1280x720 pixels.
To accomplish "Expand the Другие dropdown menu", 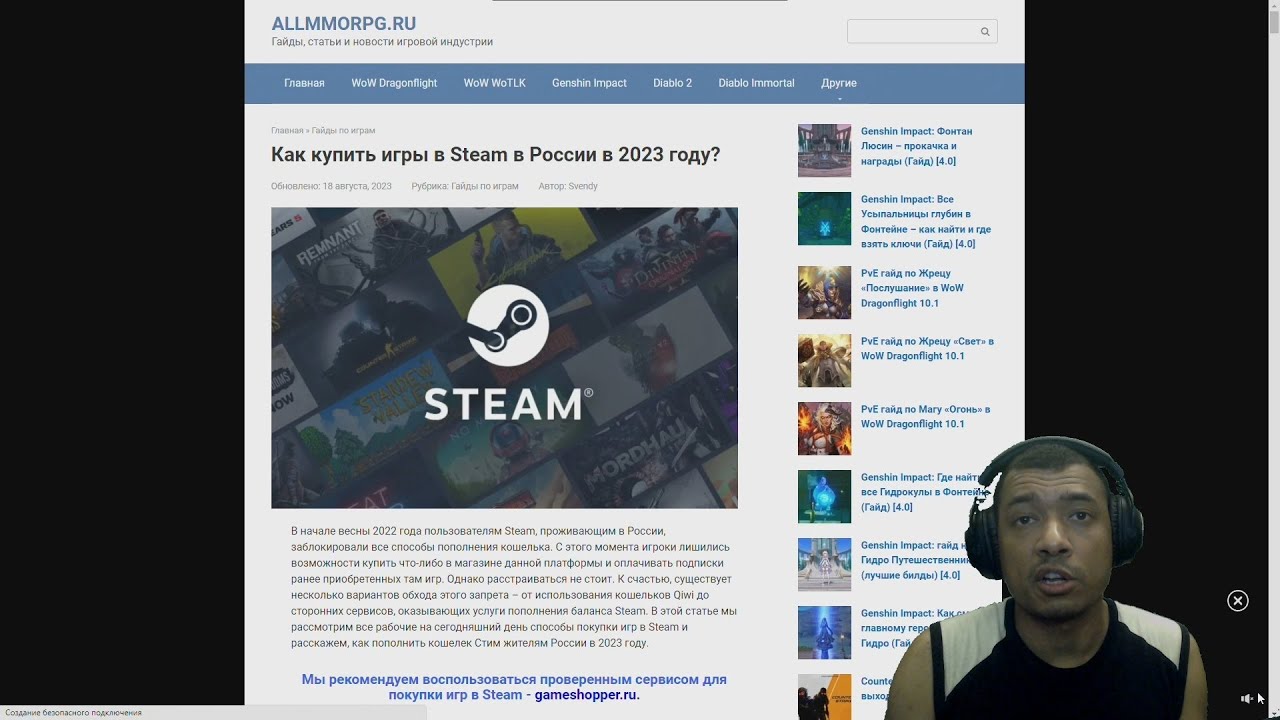I will [x=839, y=83].
